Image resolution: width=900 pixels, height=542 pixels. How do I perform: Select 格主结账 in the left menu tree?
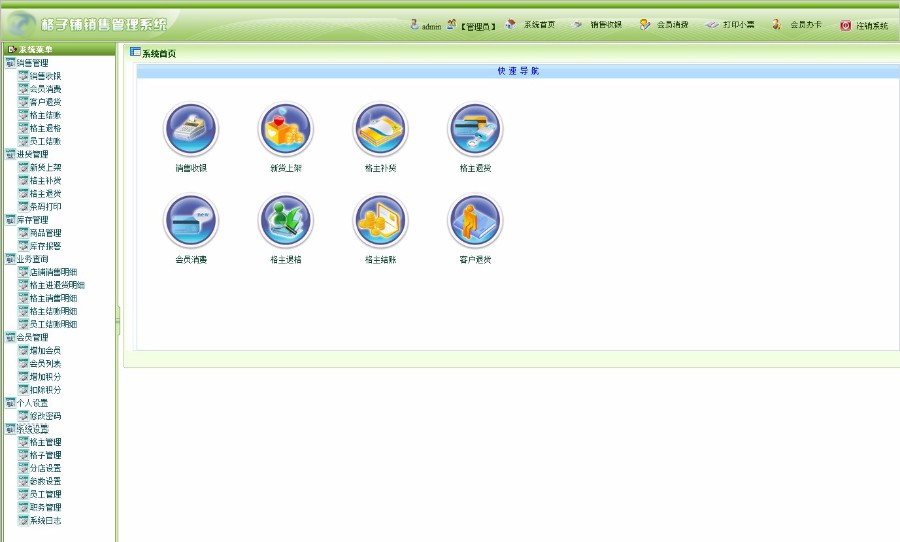(x=45, y=115)
